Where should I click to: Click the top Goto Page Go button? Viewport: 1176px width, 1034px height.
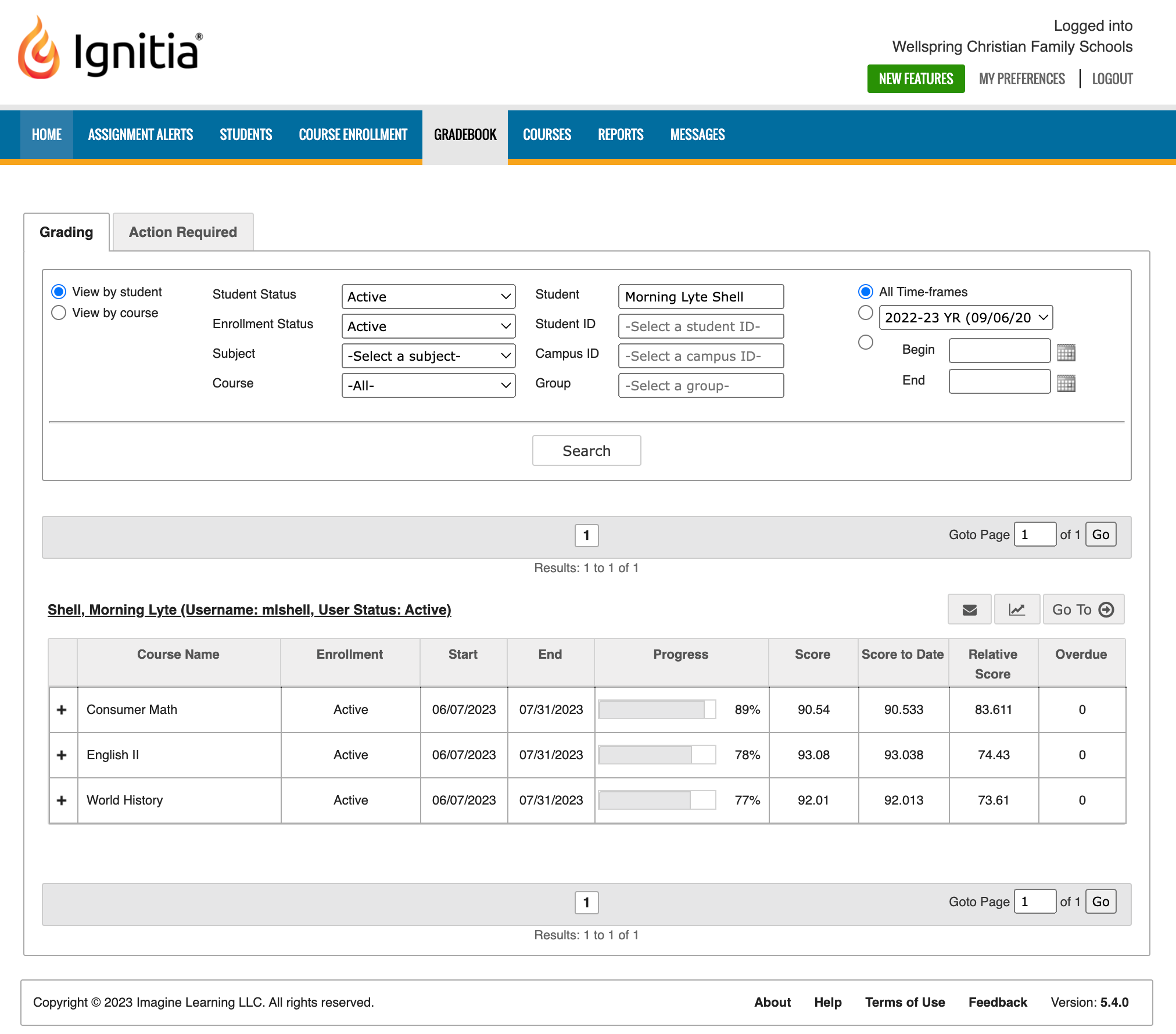pyautogui.click(x=1100, y=534)
